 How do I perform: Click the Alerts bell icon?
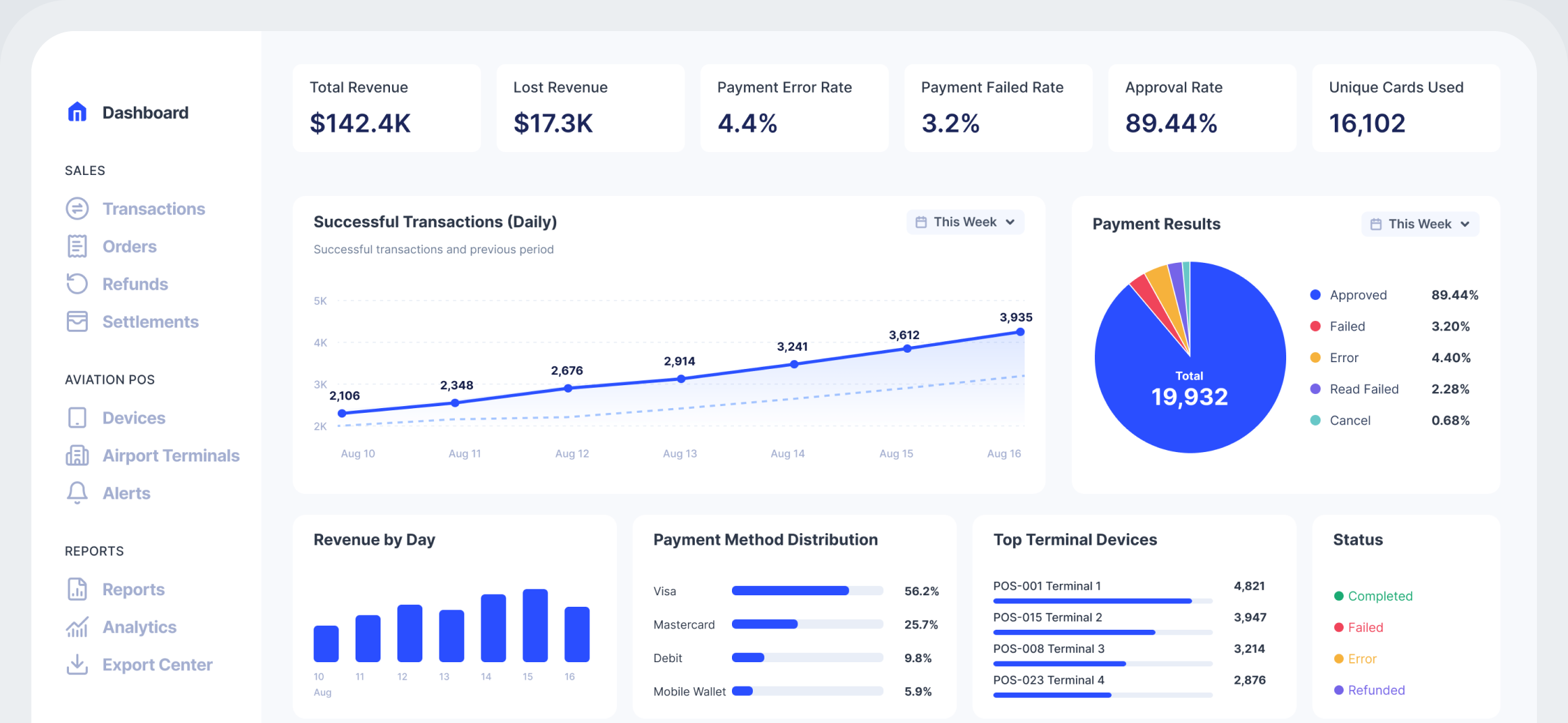[77, 493]
